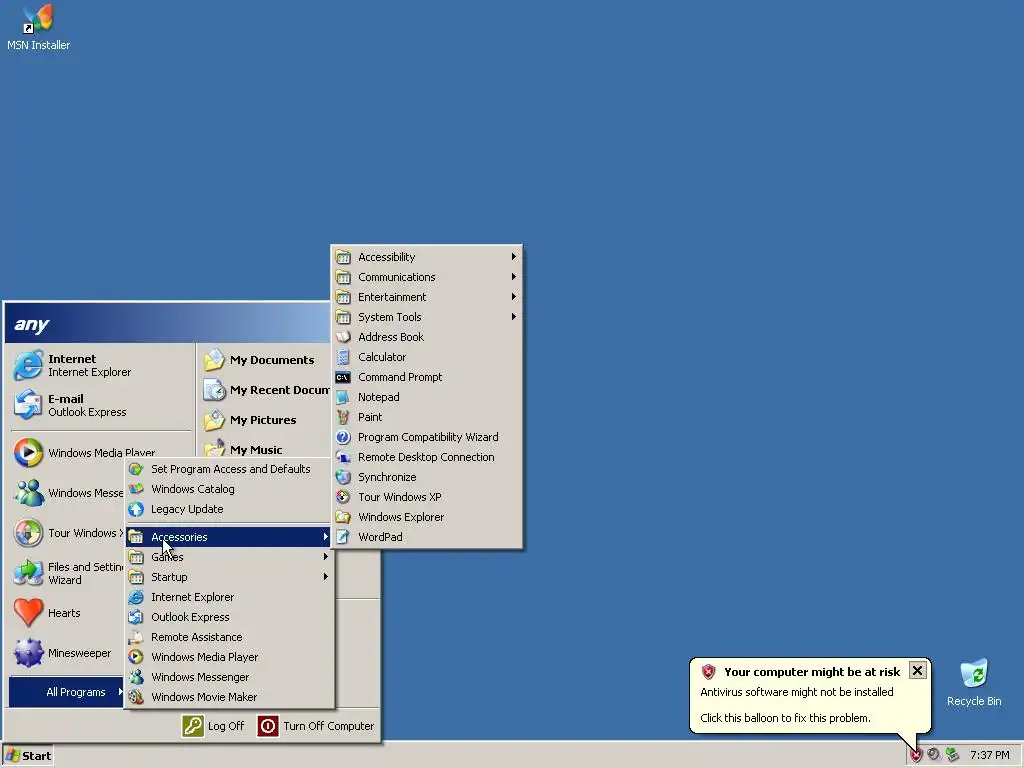The width and height of the screenshot is (1024, 768).
Task: Open Remote Desktop Connection
Action: click(426, 457)
